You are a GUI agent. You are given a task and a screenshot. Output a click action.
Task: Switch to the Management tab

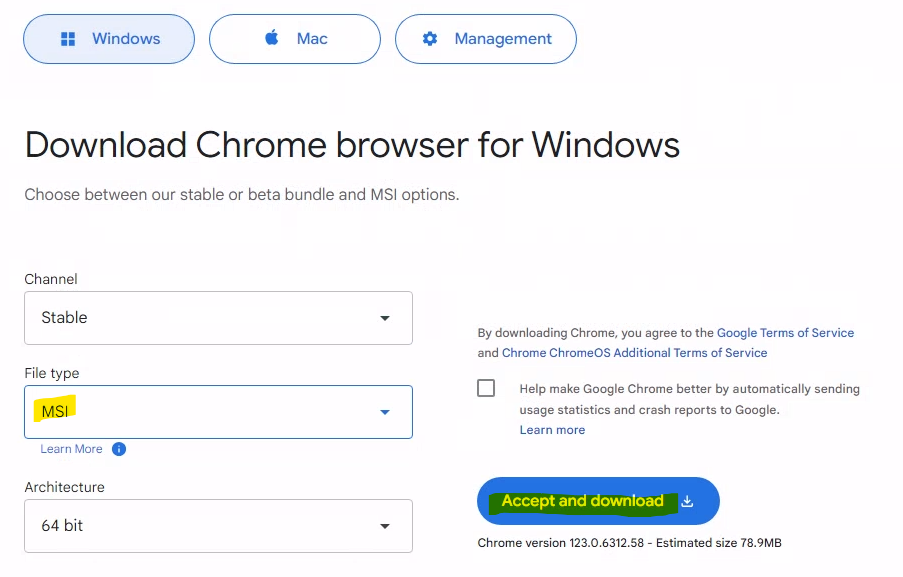[485, 39]
